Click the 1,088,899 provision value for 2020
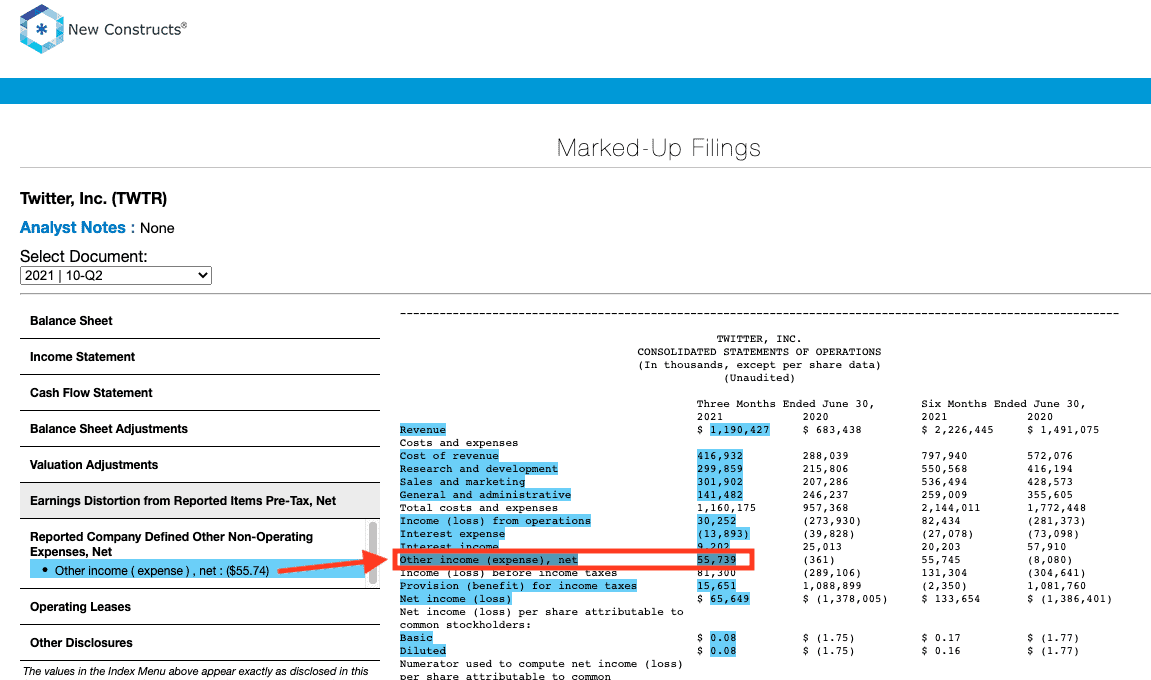 [x=832, y=586]
